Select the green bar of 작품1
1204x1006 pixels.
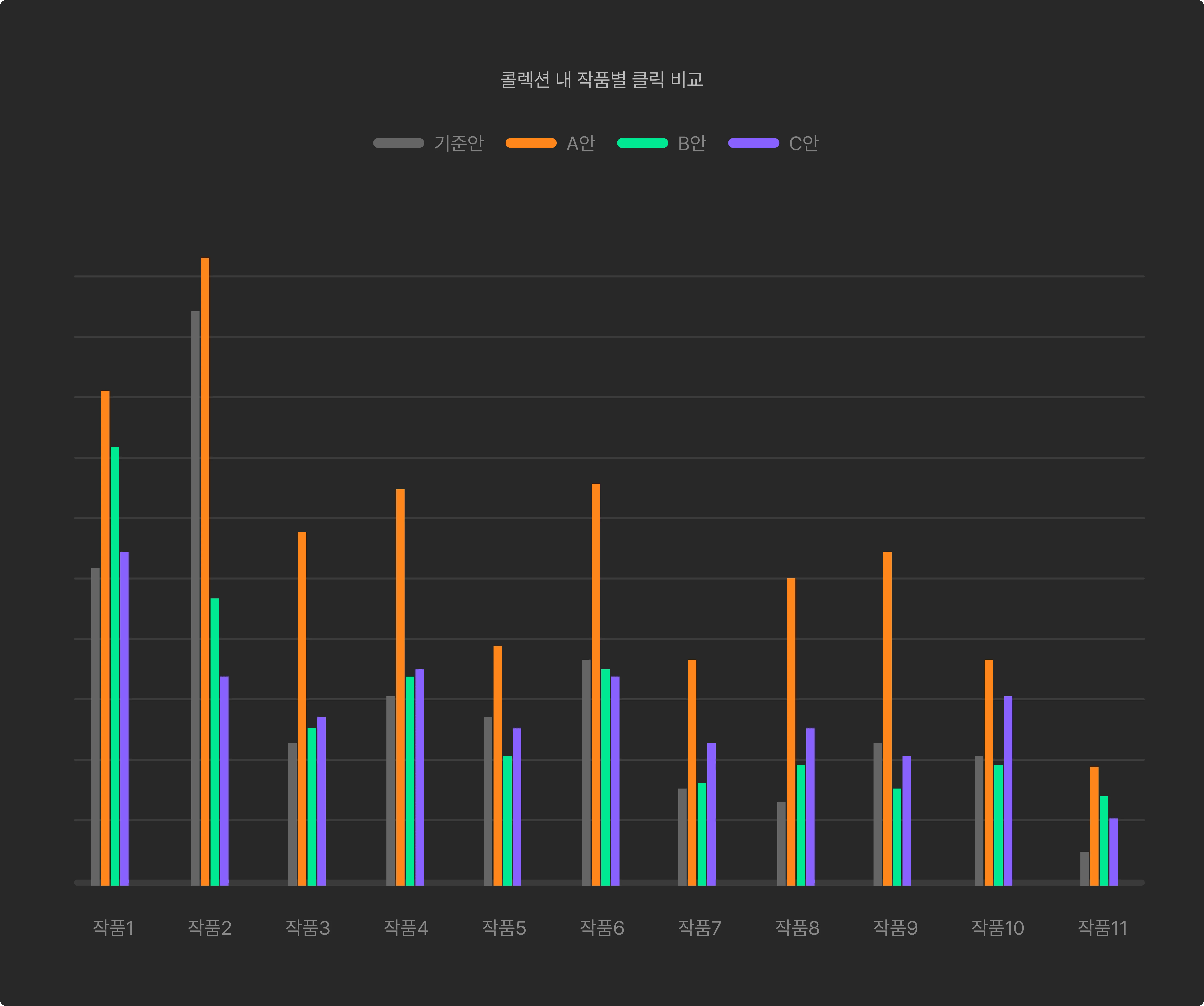point(115,665)
